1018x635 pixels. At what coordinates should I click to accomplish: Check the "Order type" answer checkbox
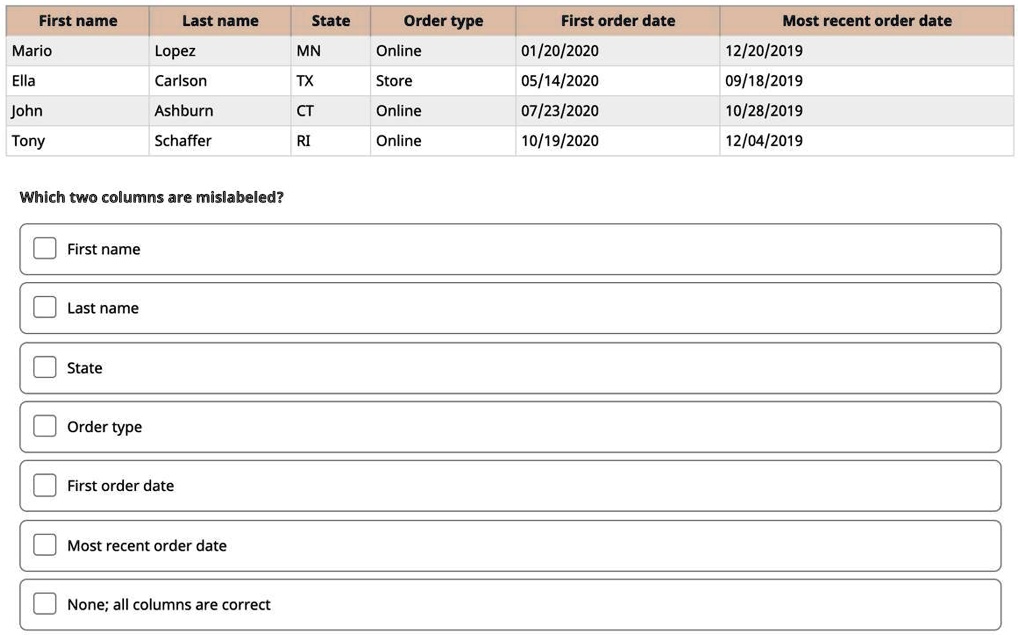pyautogui.click(x=44, y=425)
